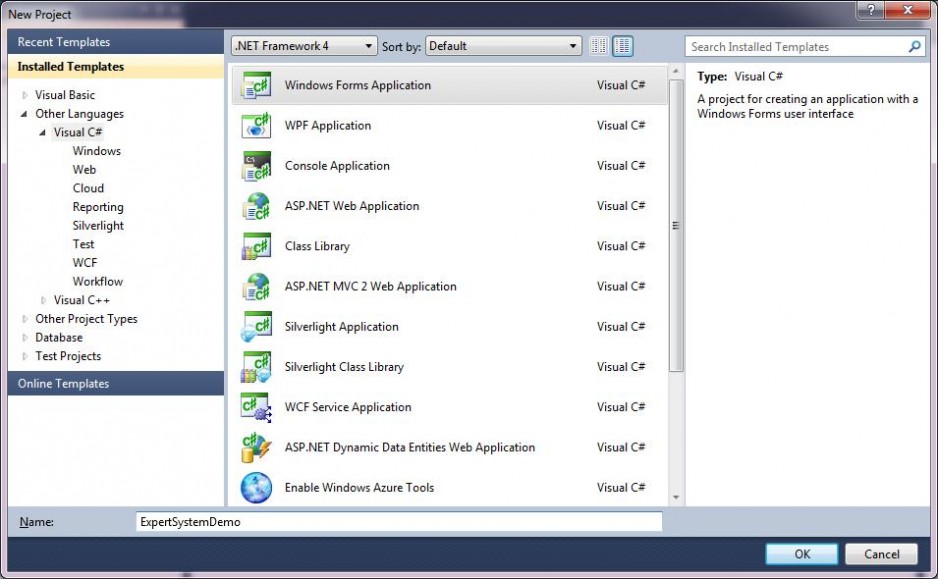This screenshot has height=579, width=938.
Task: Open the help question mark button
Action: pos(871,10)
